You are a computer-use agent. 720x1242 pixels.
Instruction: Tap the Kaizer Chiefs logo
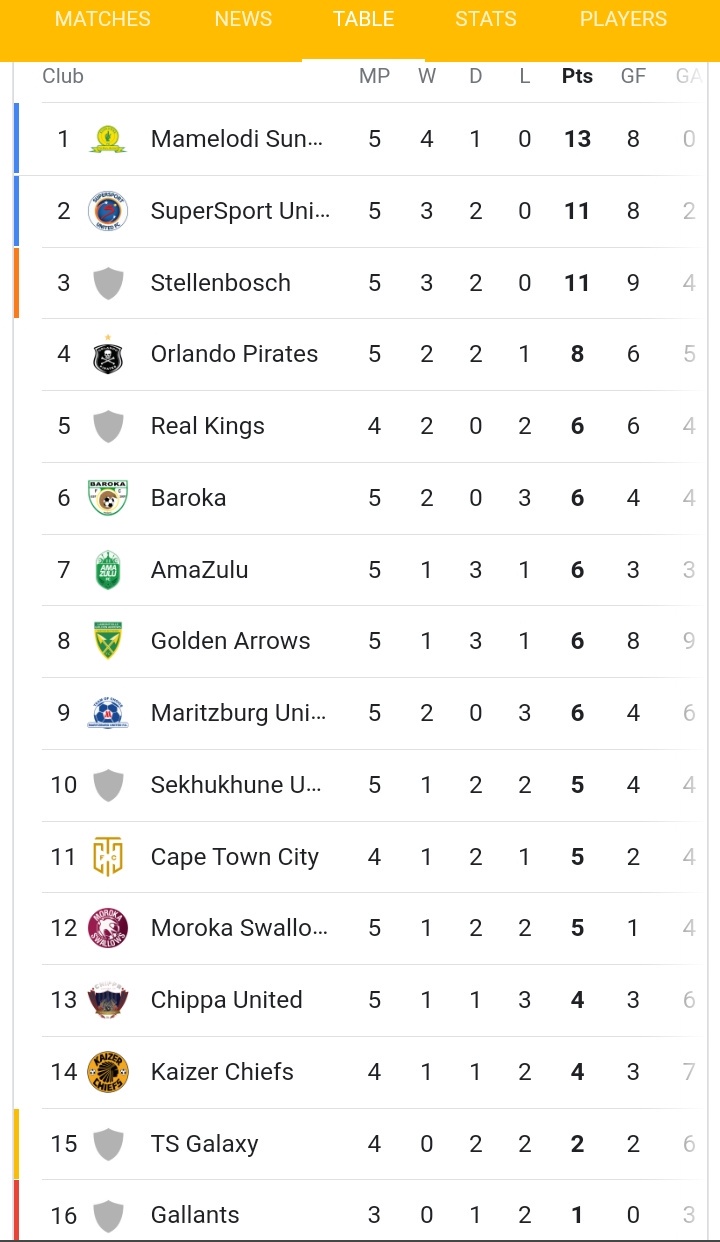pyautogui.click(x=108, y=1072)
